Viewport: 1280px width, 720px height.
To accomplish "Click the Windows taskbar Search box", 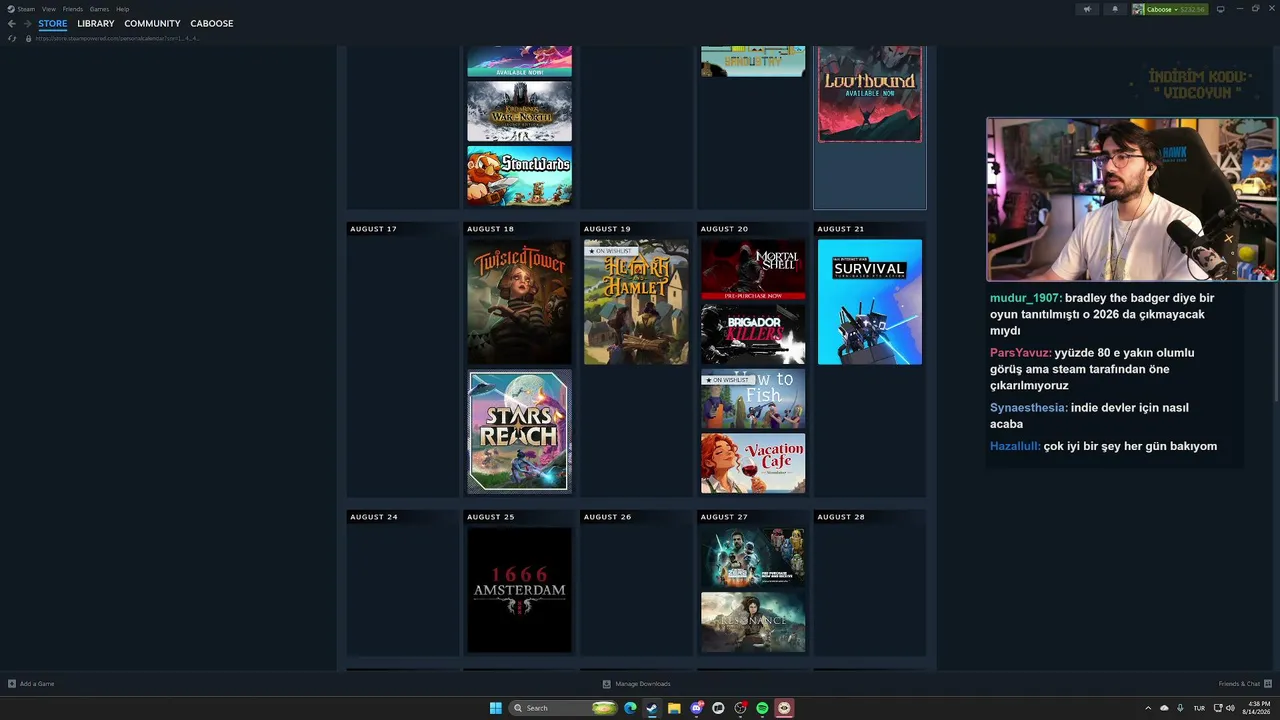I will coord(564,708).
